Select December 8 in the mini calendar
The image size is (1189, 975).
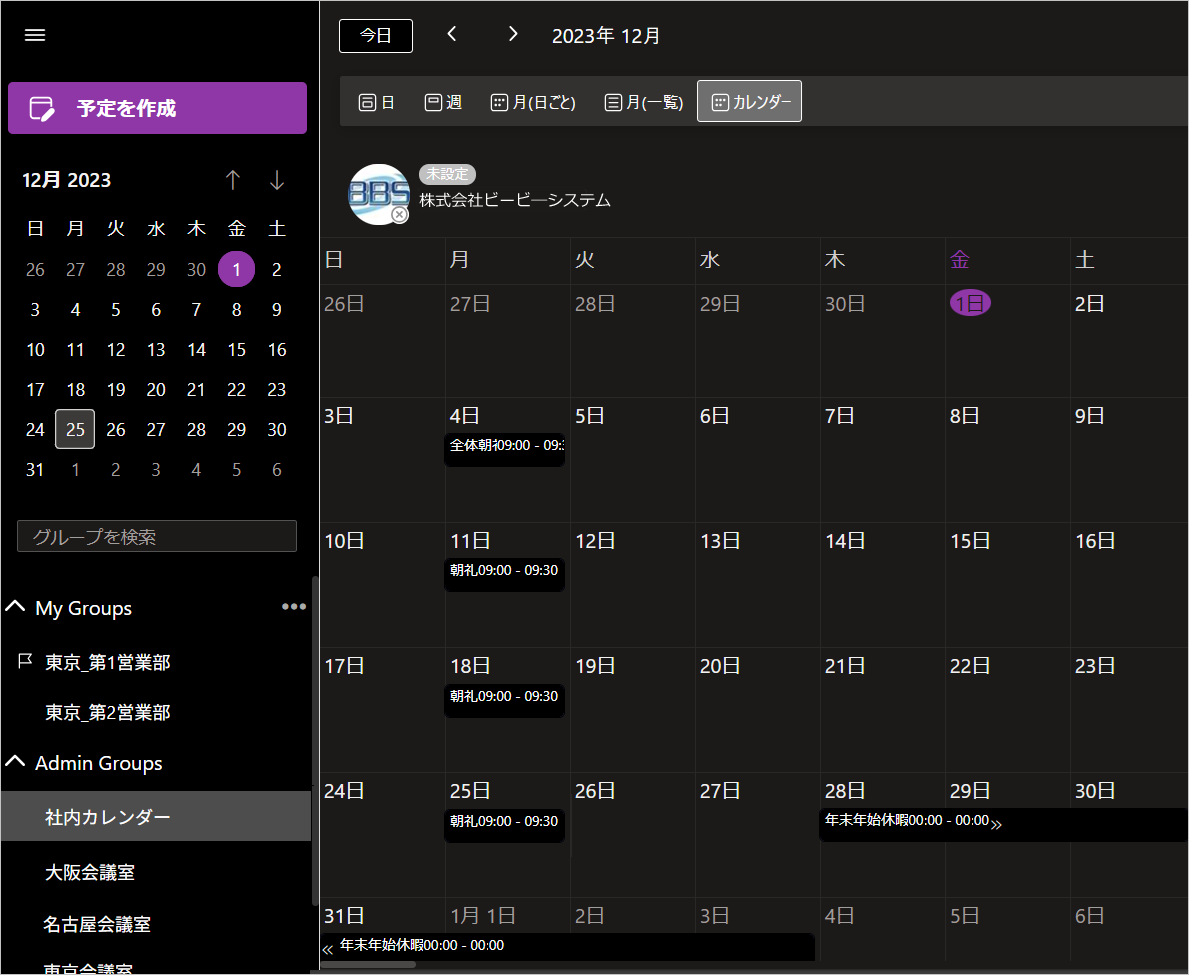pos(237,309)
